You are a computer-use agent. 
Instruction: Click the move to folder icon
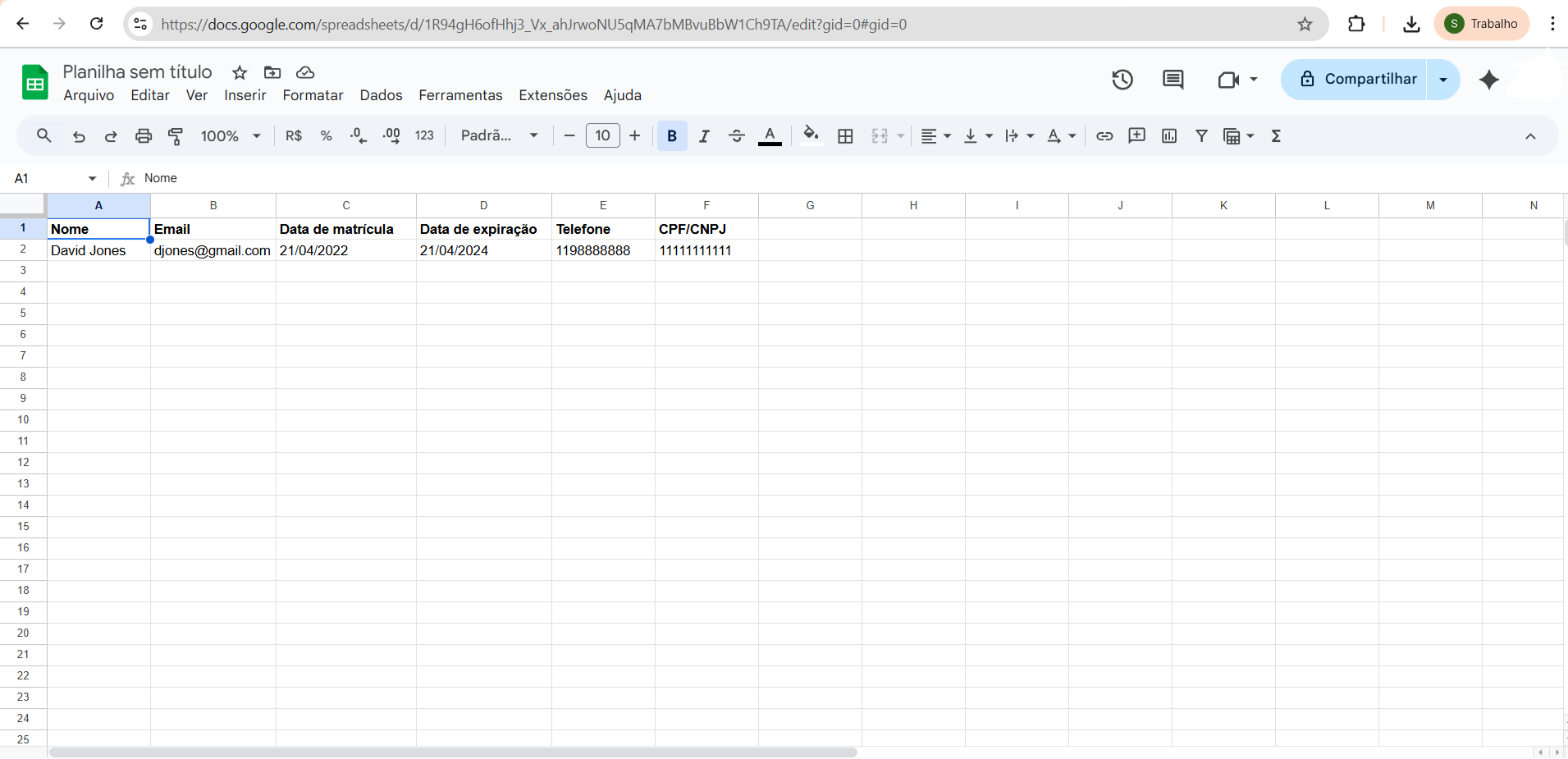272,73
